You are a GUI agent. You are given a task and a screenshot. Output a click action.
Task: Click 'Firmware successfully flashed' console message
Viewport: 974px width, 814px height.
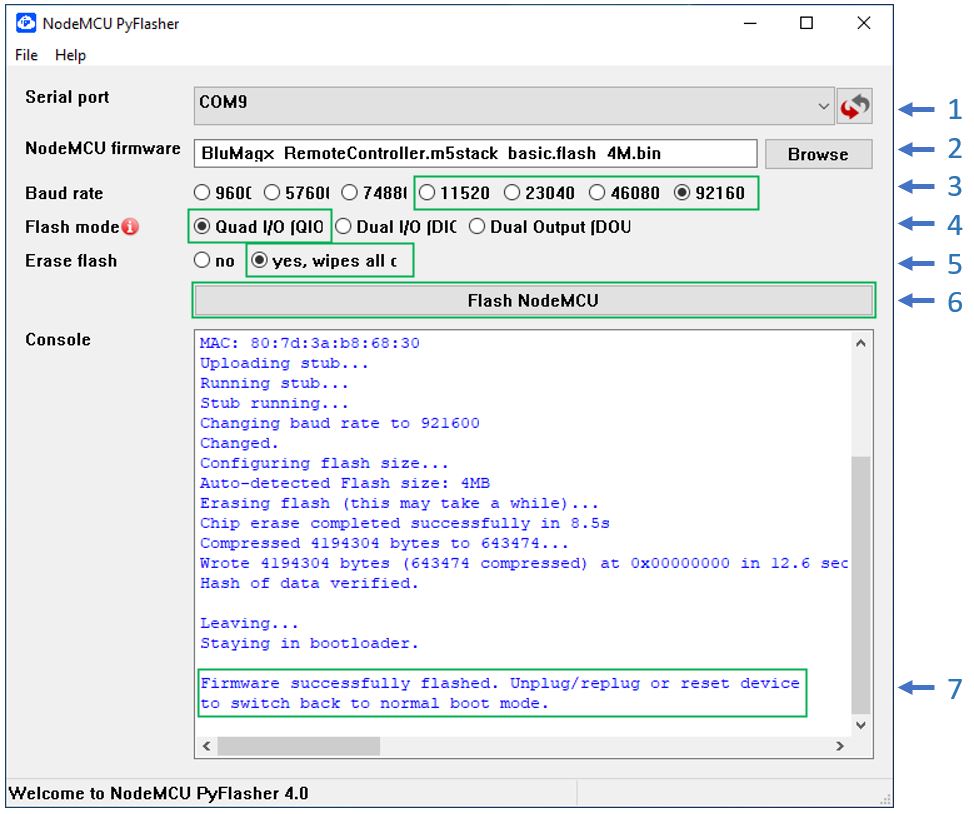(500, 693)
